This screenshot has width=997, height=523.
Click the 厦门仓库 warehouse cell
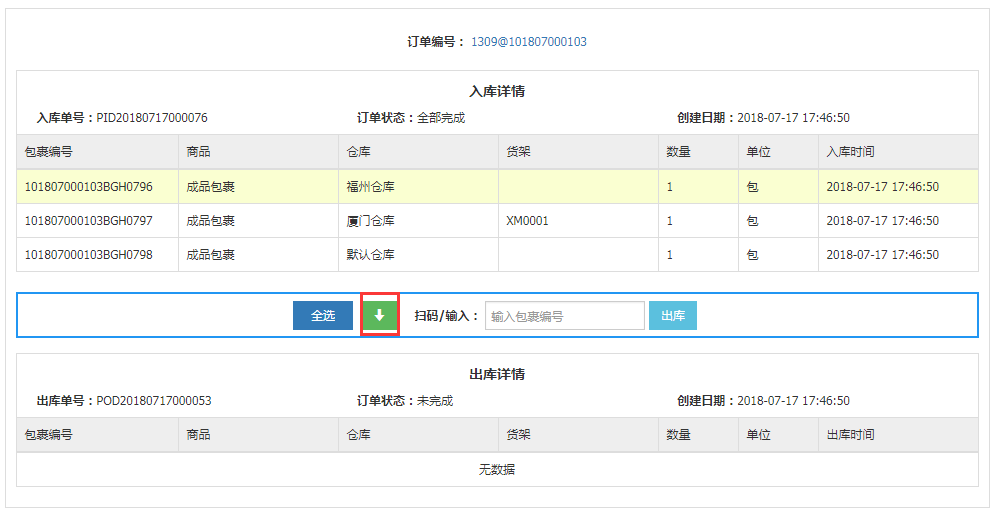[x=370, y=221]
